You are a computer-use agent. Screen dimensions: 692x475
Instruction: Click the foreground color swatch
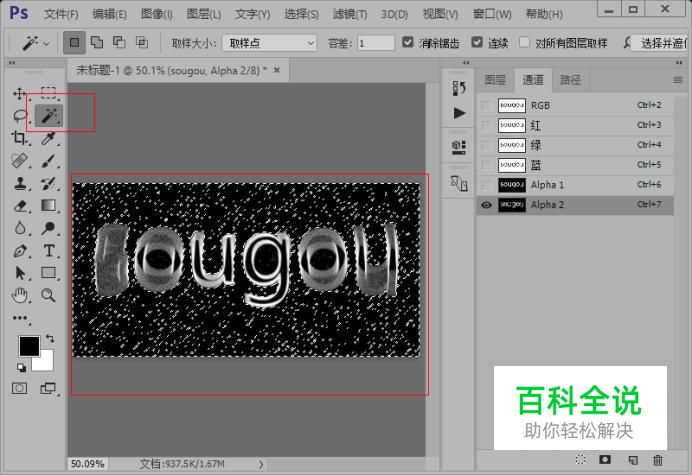pyautogui.click(x=29, y=346)
